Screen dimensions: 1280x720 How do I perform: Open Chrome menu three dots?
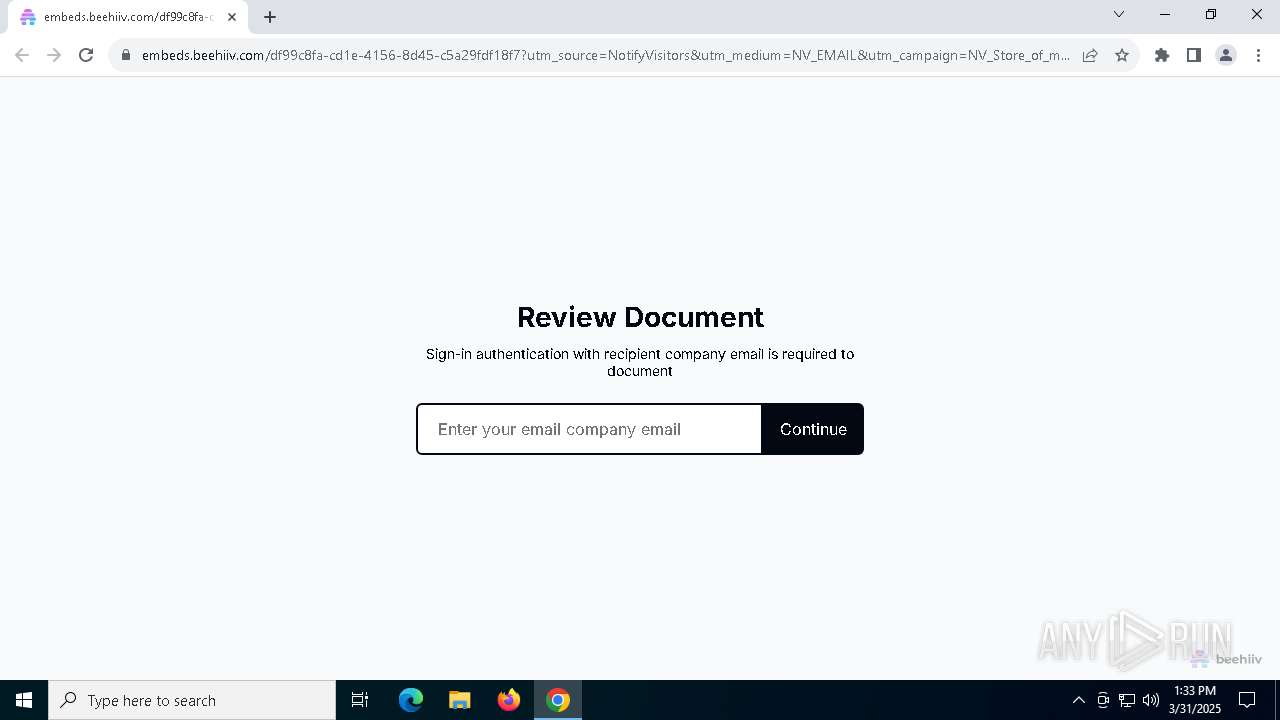coord(1257,55)
